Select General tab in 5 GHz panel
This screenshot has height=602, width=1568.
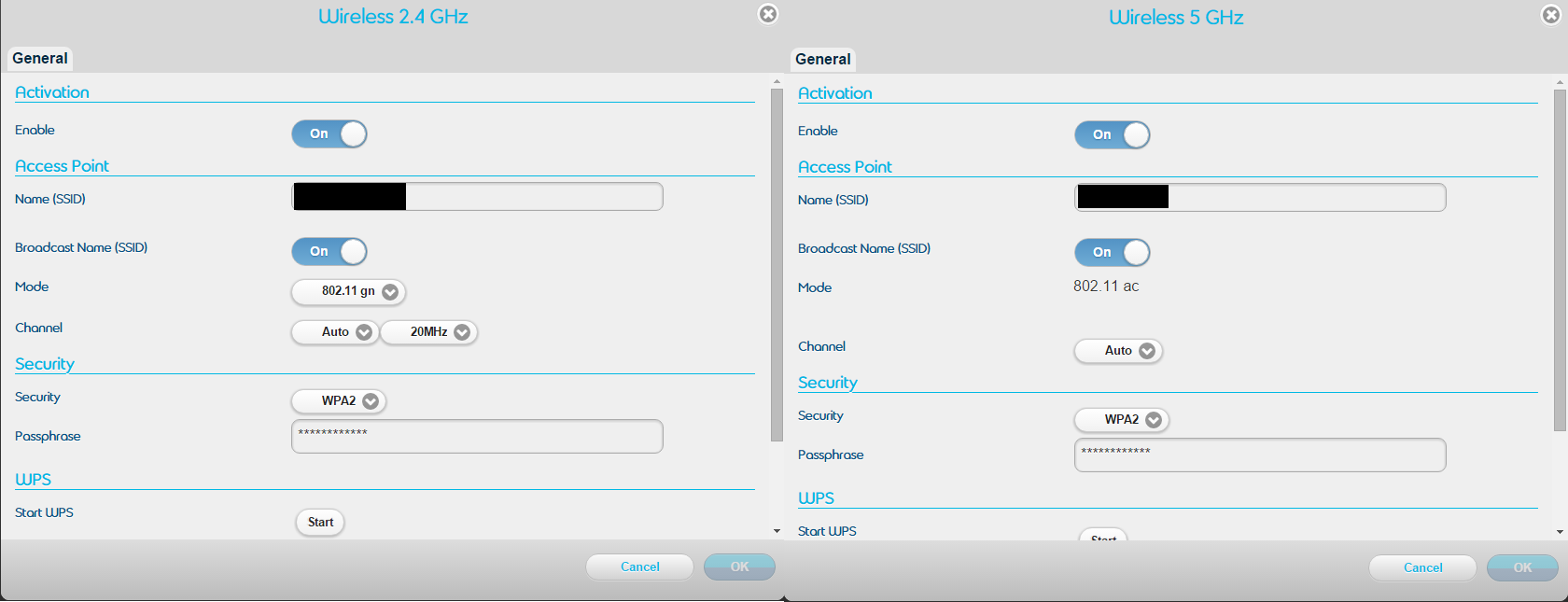[822, 59]
